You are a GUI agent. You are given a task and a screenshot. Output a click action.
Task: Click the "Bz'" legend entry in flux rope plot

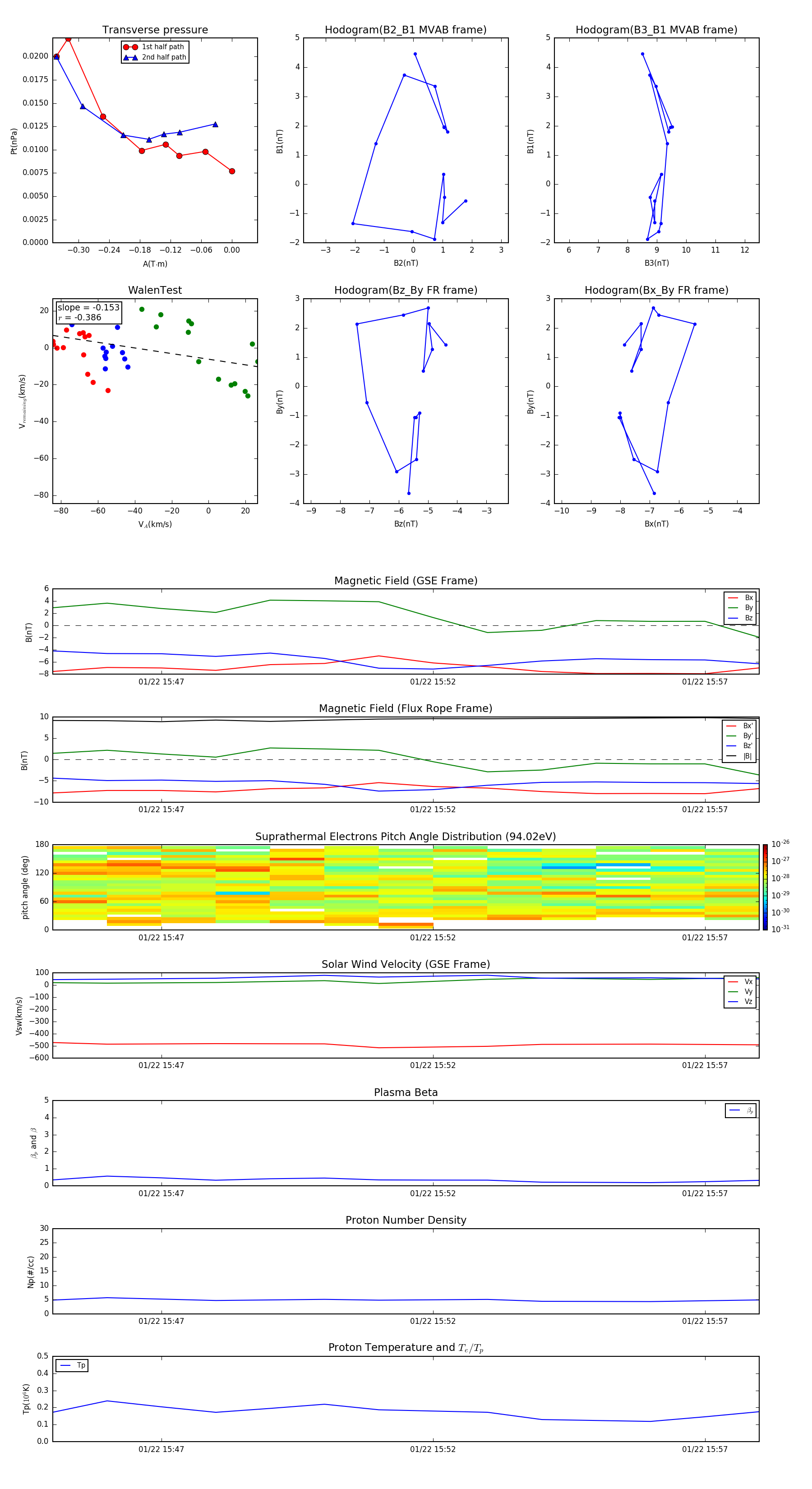pos(740,746)
